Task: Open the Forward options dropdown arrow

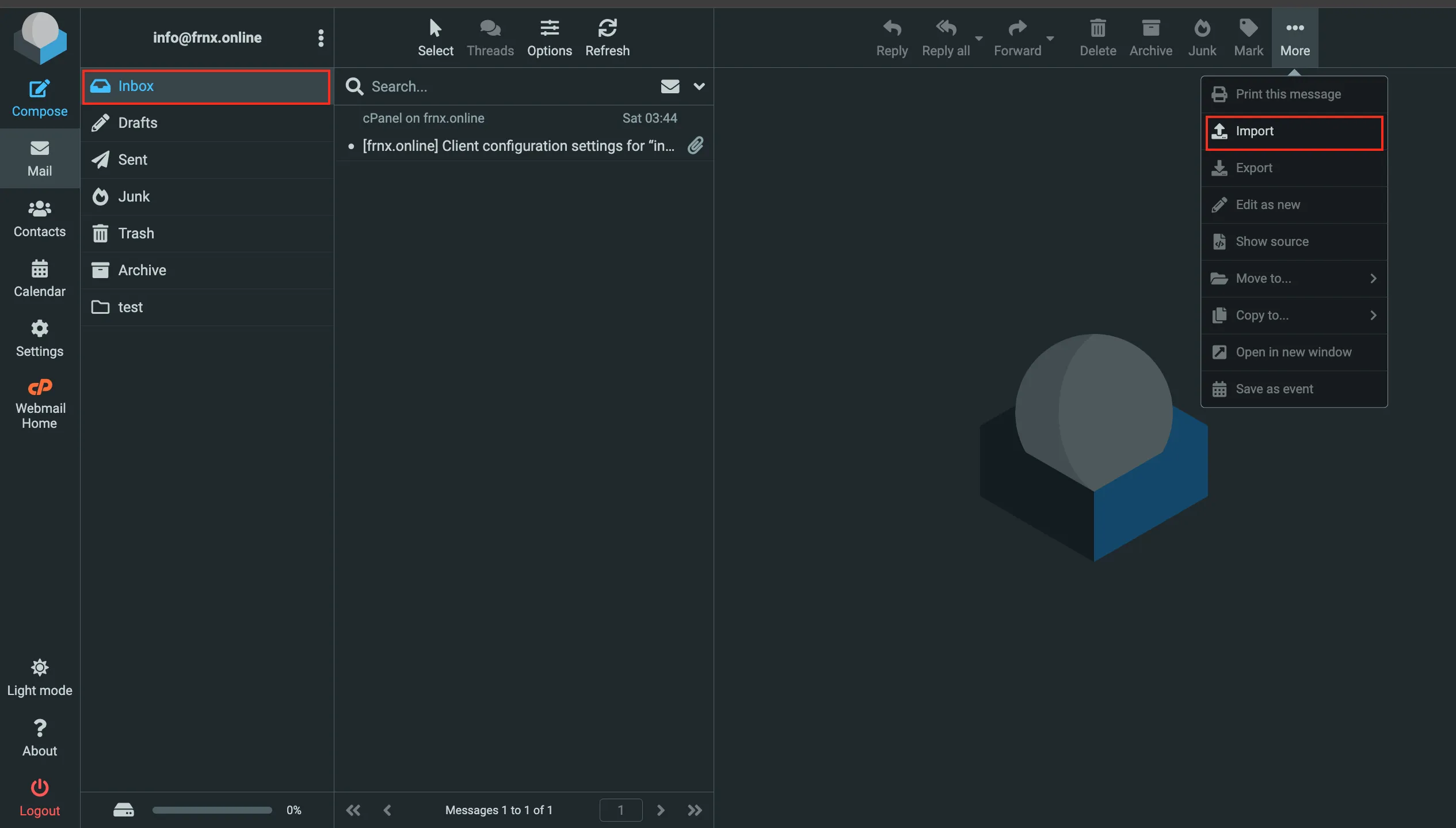Action: 1050,39
